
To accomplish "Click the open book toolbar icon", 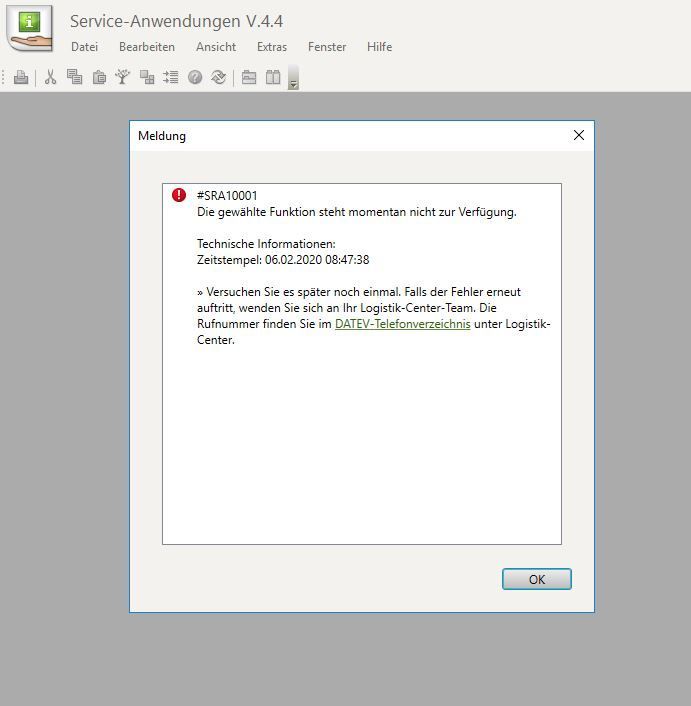I will tap(273, 77).
